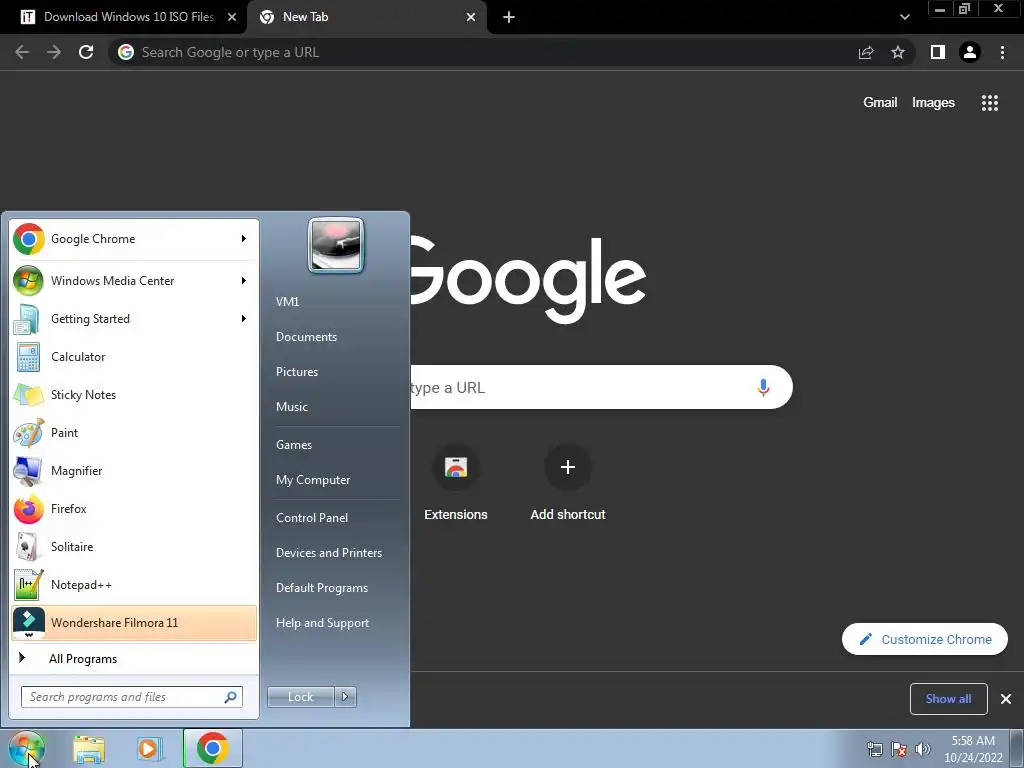Start voice search with microphone icon
This screenshot has width=1024, height=768.
pyautogui.click(x=763, y=387)
